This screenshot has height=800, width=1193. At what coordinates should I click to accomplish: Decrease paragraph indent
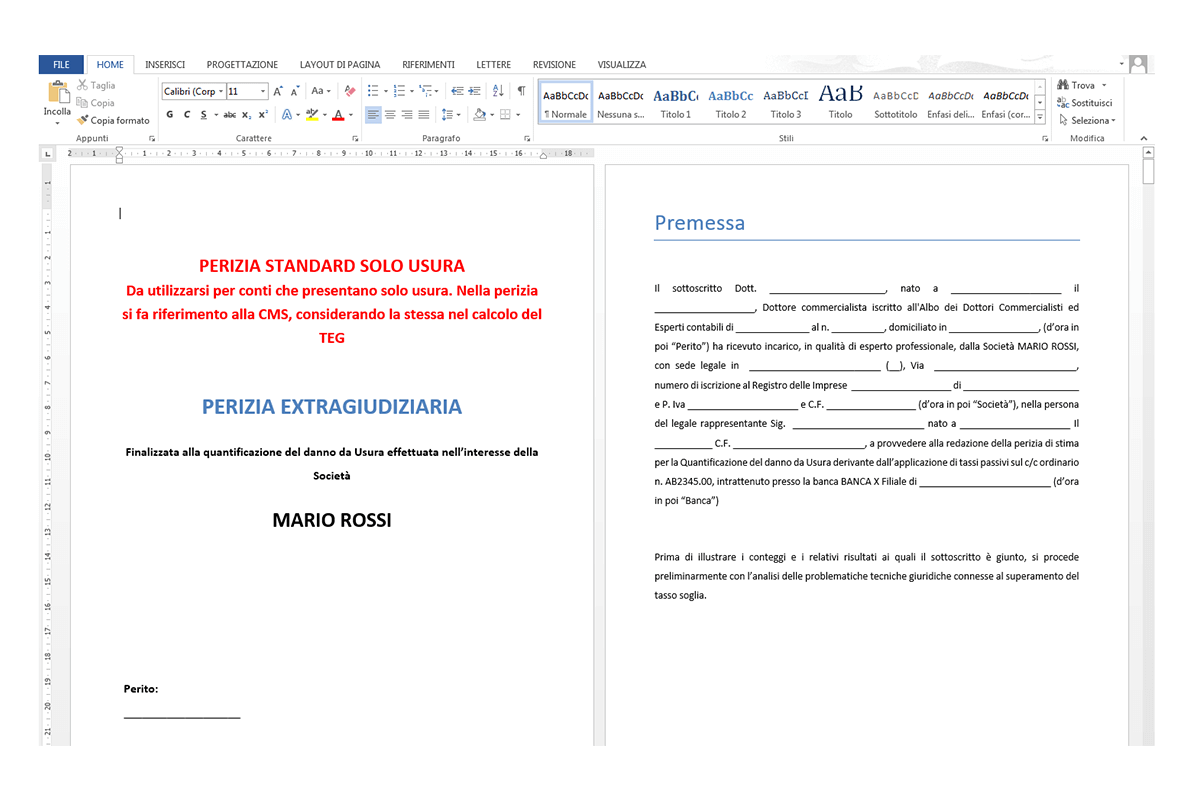pos(457,91)
